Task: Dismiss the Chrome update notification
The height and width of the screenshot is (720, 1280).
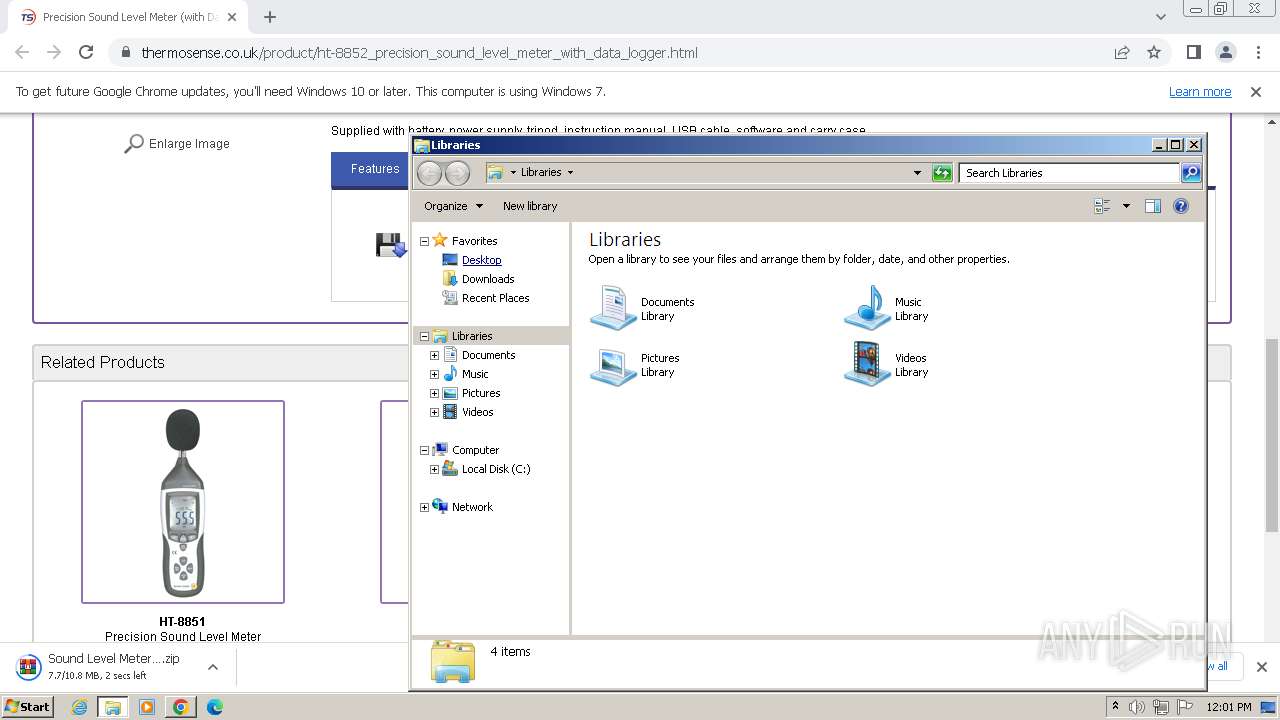Action: coord(1256,92)
